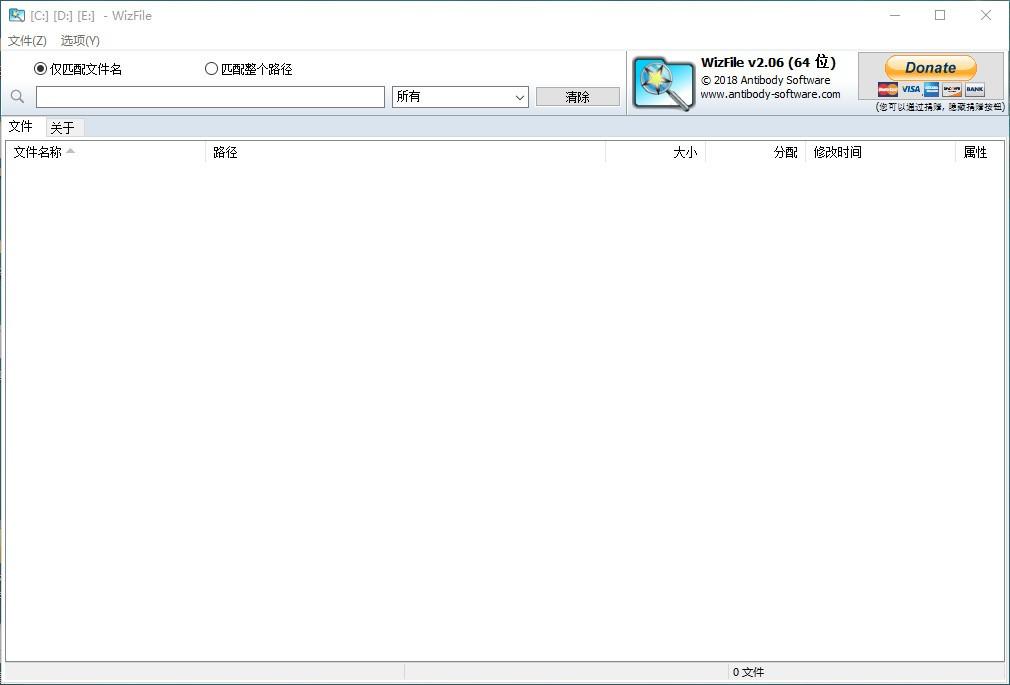Screen dimensions: 1010x685
Task: Open the 选项(Y) menu
Action: click(80, 41)
